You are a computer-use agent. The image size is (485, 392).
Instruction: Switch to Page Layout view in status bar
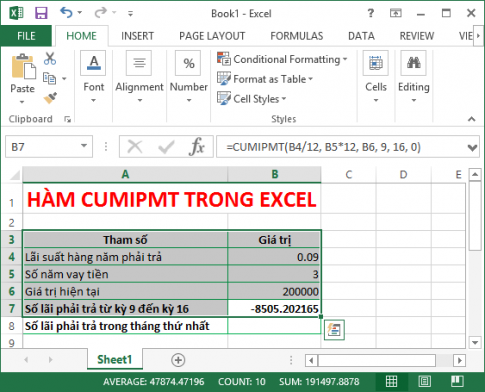425,381
